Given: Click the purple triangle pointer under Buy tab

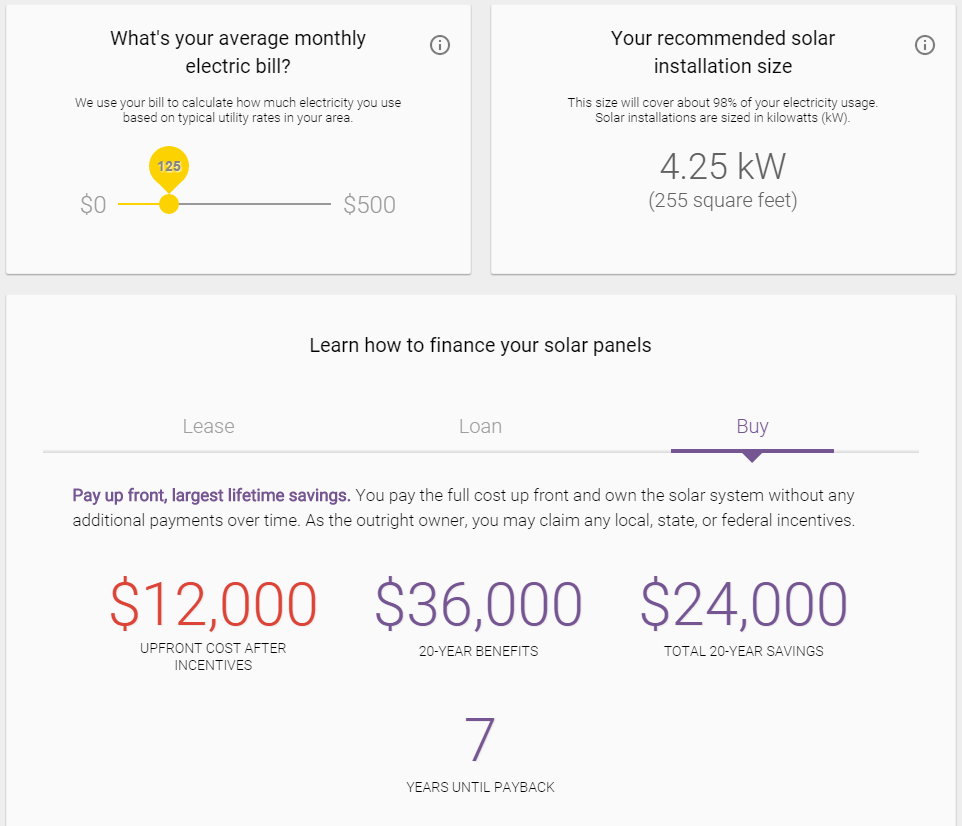Looking at the screenshot, I should [x=752, y=457].
